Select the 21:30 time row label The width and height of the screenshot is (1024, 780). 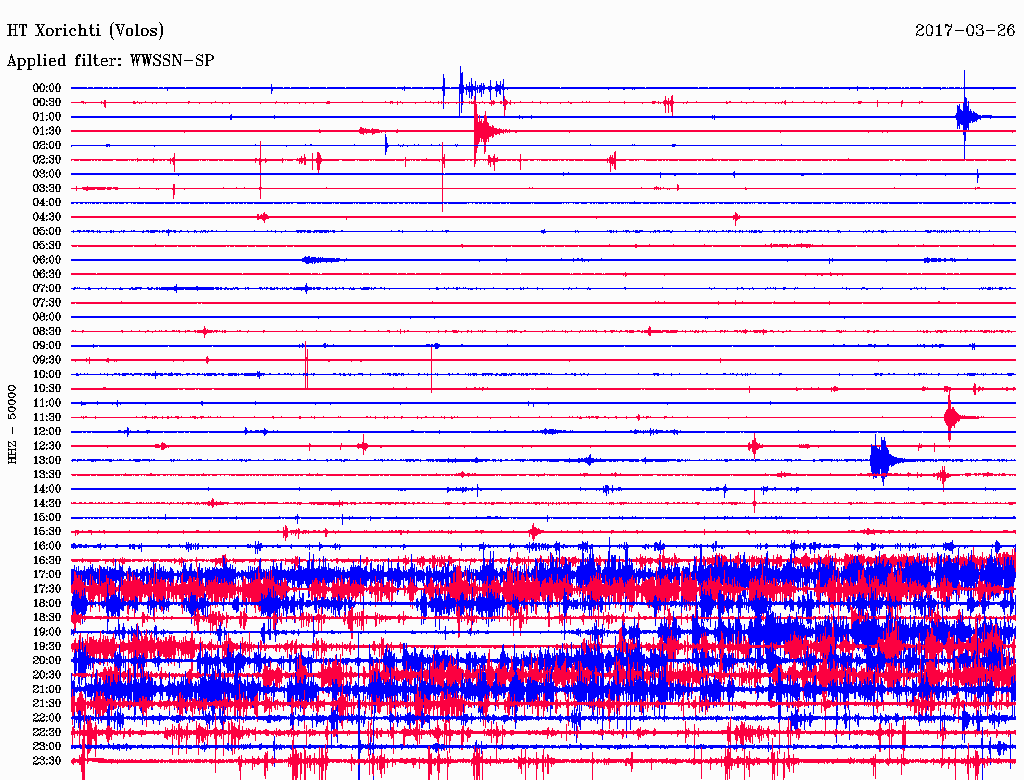47,704
